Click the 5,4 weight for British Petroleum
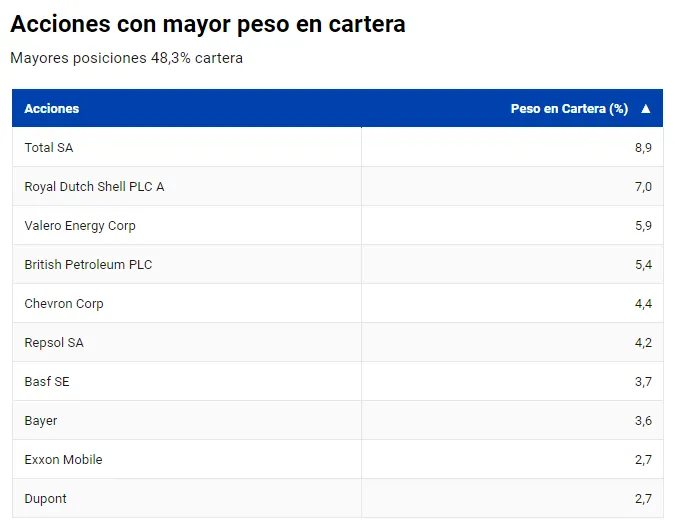The height and width of the screenshot is (523, 675). click(643, 265)
